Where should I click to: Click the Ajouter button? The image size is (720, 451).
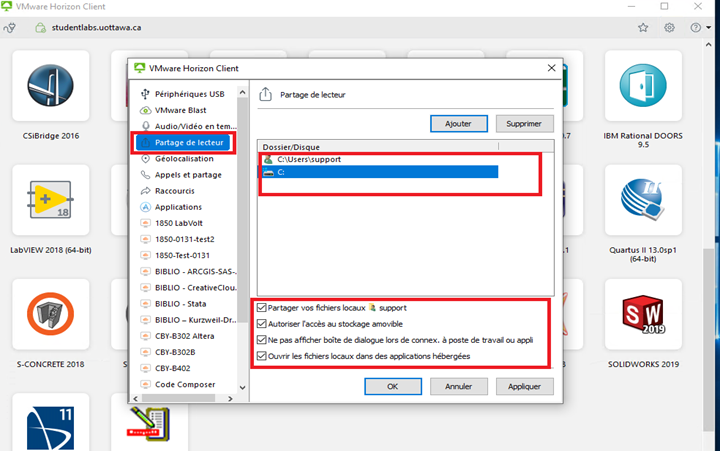click(459, 124)
